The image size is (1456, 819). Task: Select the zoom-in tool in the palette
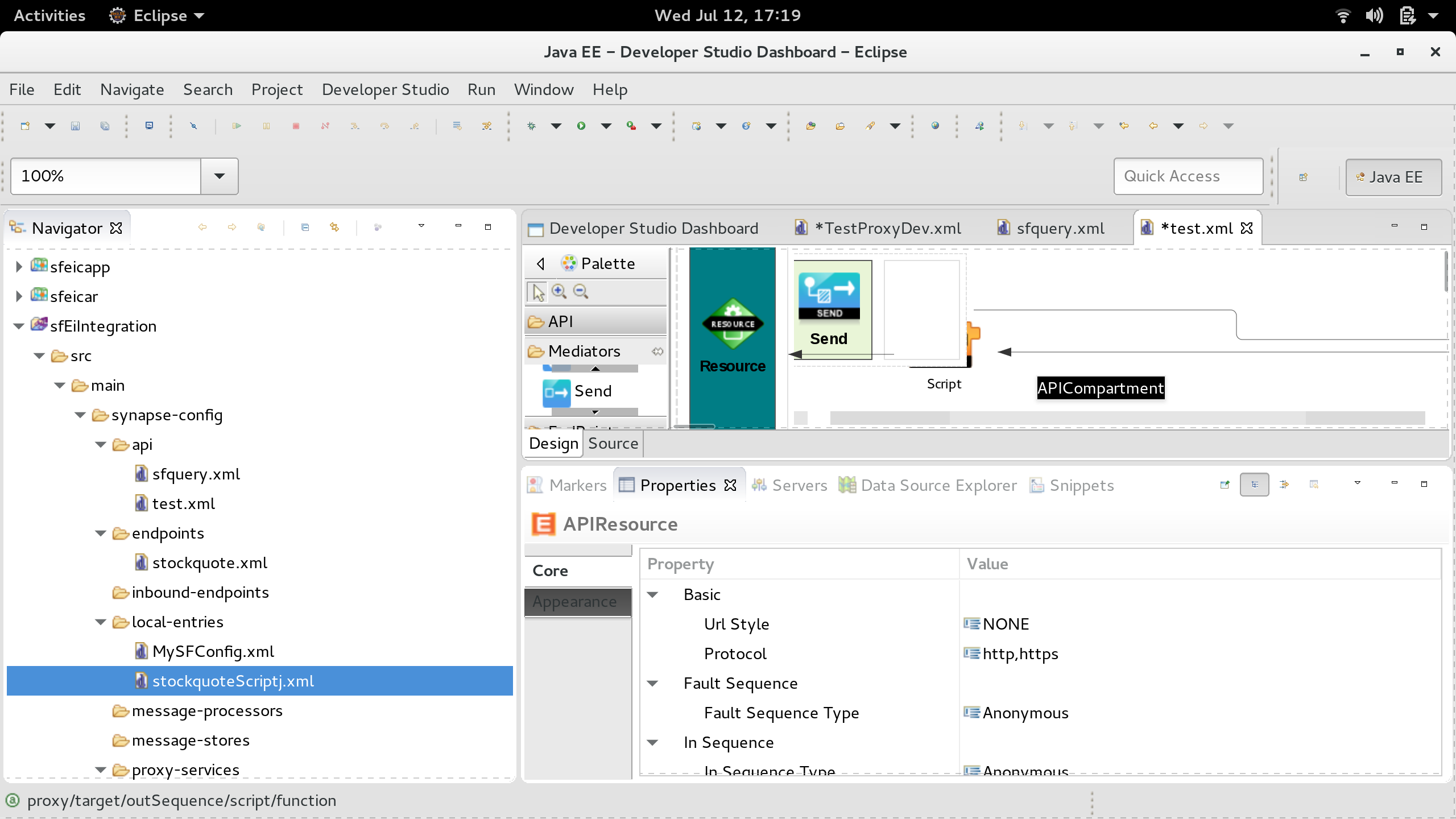coord(559,291)
